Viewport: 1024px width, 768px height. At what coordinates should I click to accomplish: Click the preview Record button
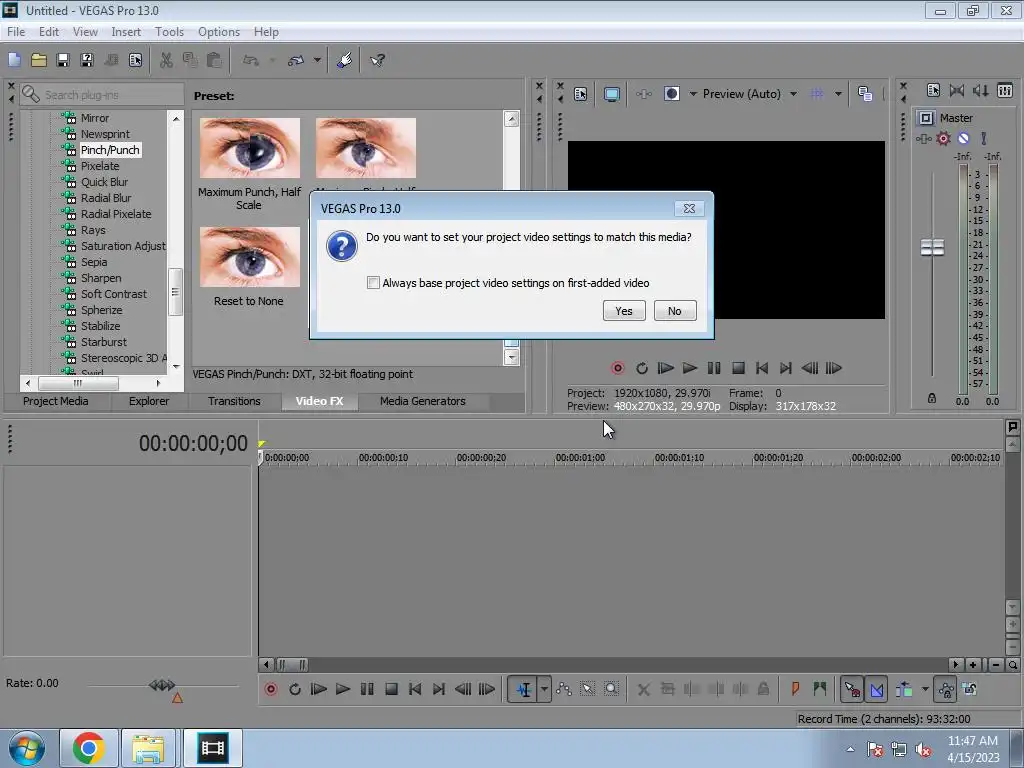click(x=617, y=368)
